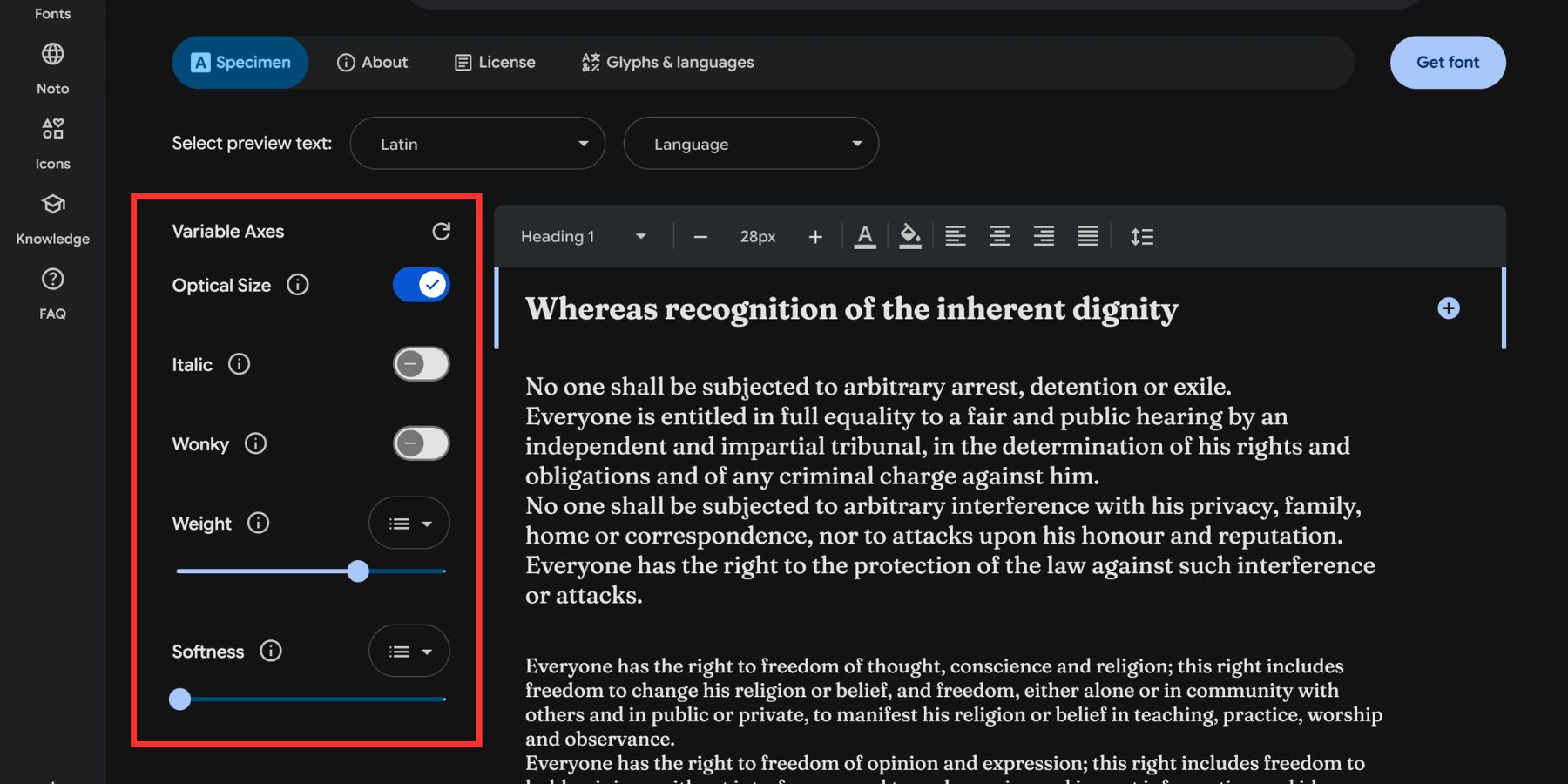Show info about Wonky axis

pos(255,443)
